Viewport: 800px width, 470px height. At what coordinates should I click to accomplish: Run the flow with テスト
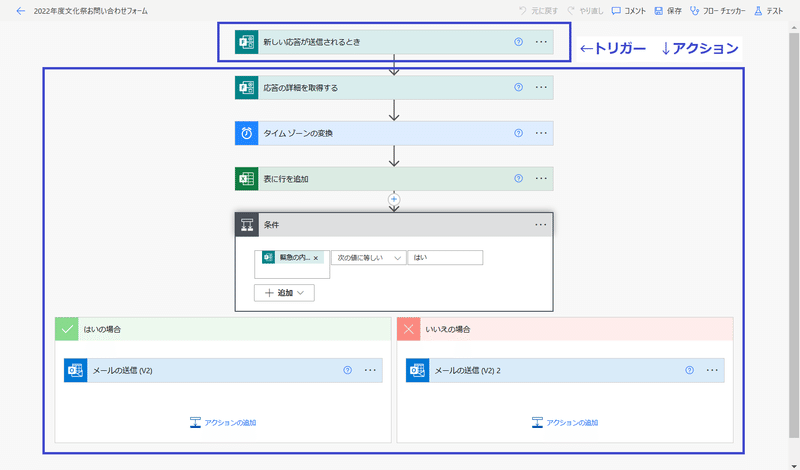[768, 11]
